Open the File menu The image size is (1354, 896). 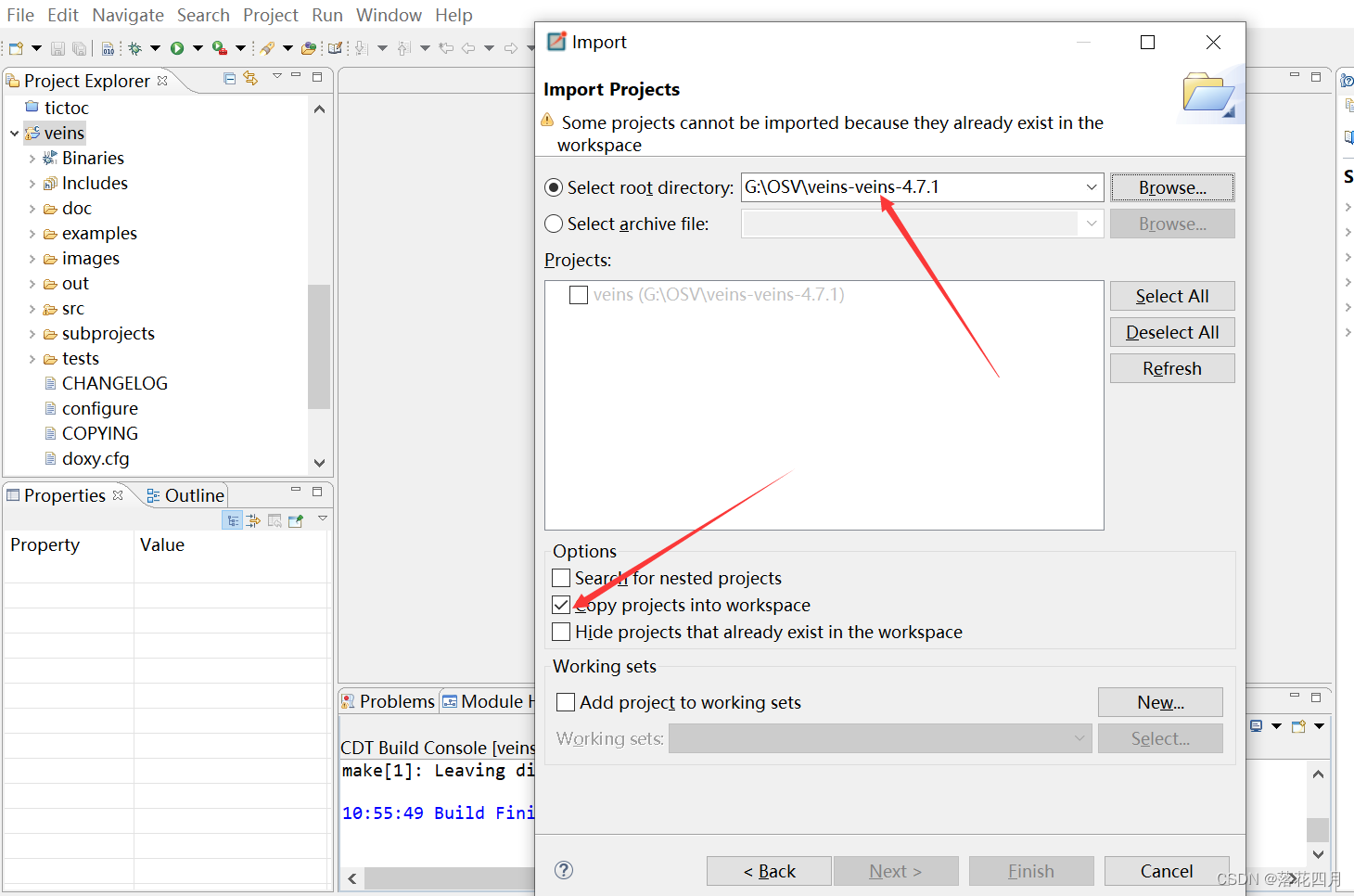click(x=20, y=15)
